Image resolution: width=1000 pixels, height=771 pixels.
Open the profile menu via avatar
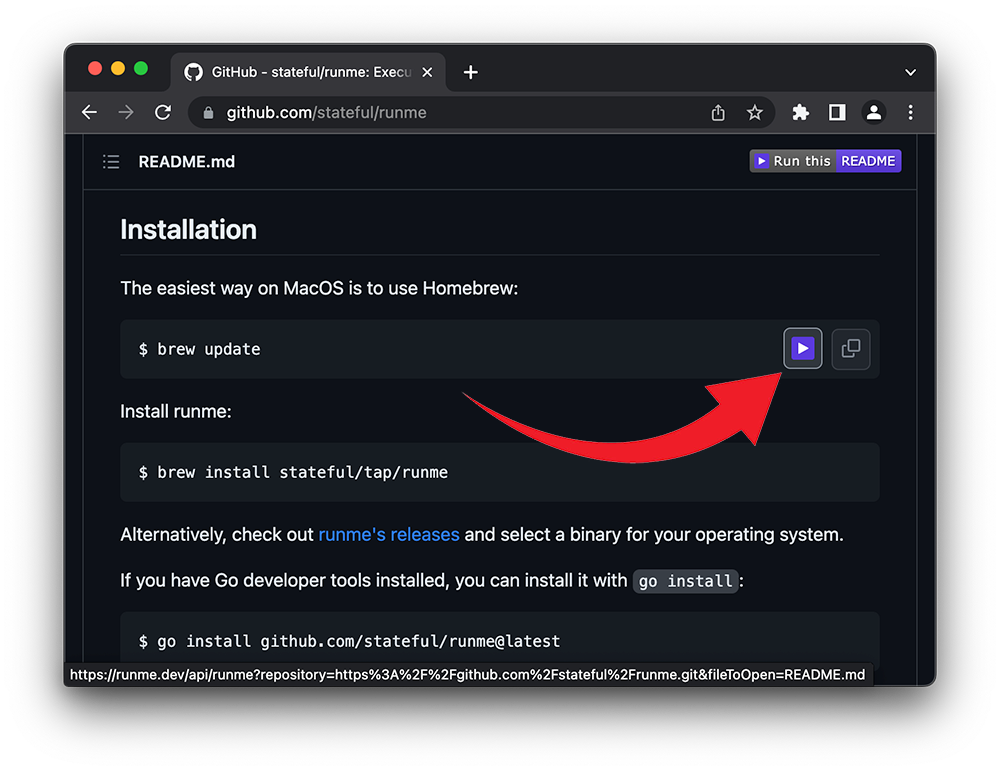pos(874,112)
